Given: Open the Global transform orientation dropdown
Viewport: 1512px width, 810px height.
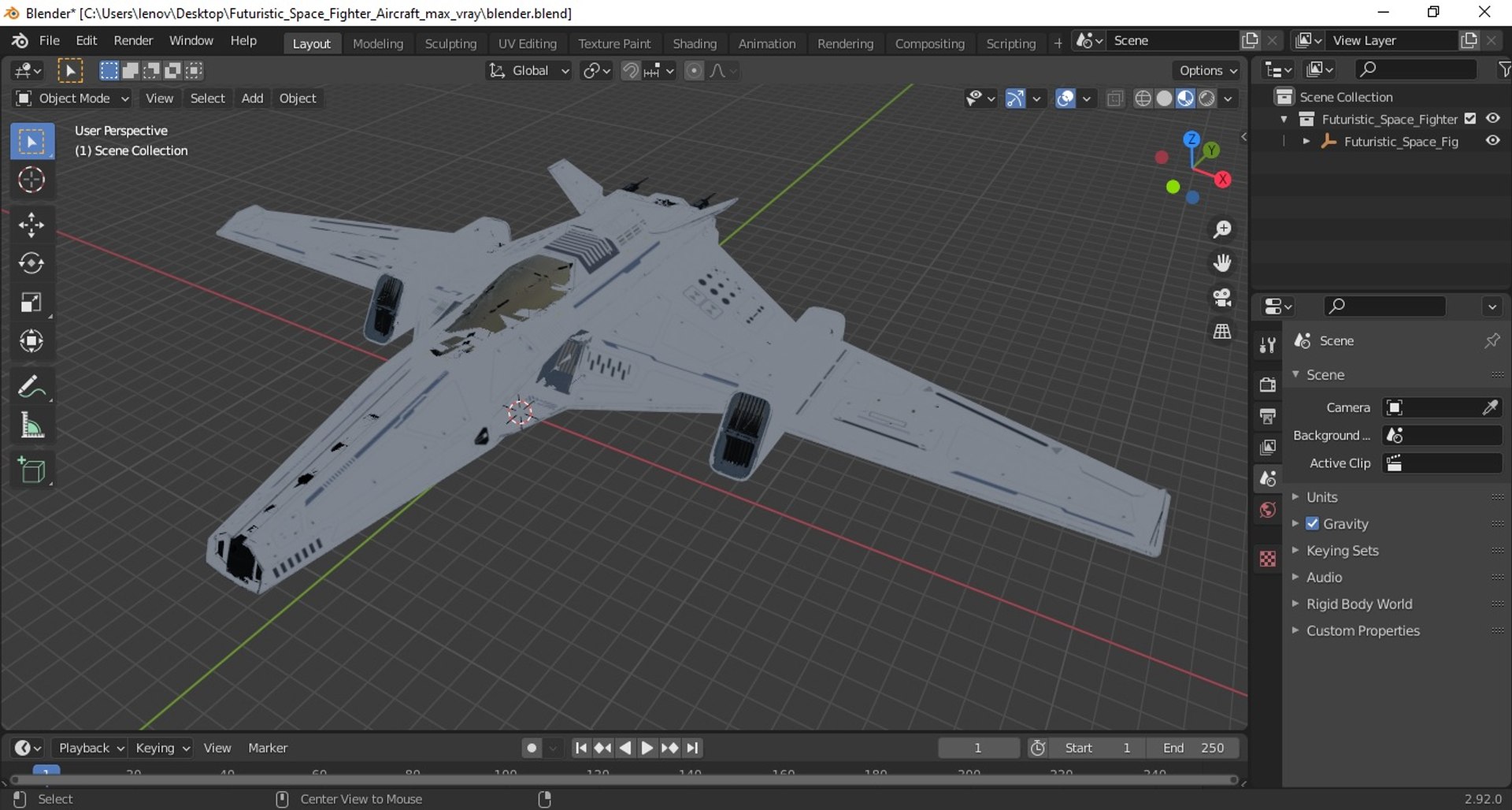Looking at the screenshot, I should point(528,71).
